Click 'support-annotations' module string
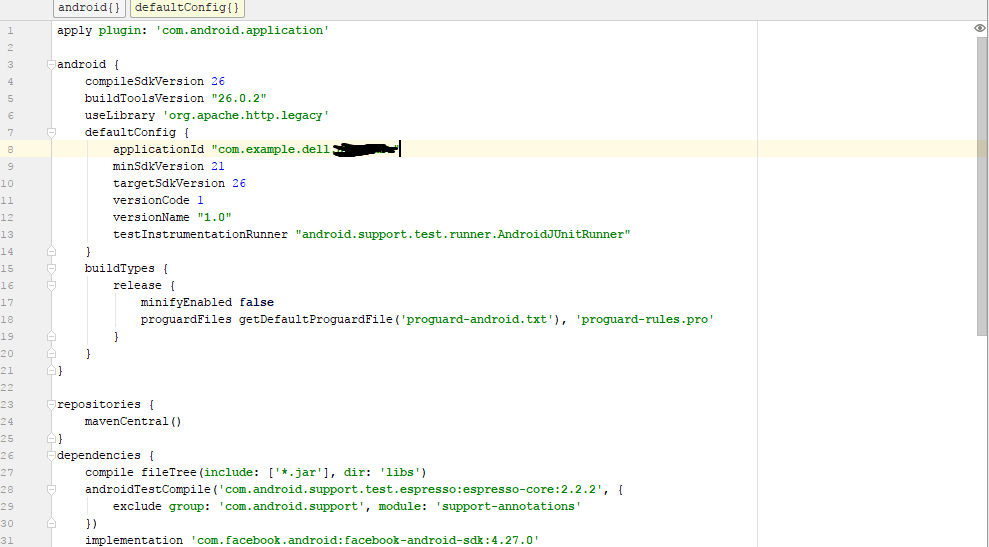The width and height of the screenshot is (989, 547). pyautogui.click(x=508, y=507)
